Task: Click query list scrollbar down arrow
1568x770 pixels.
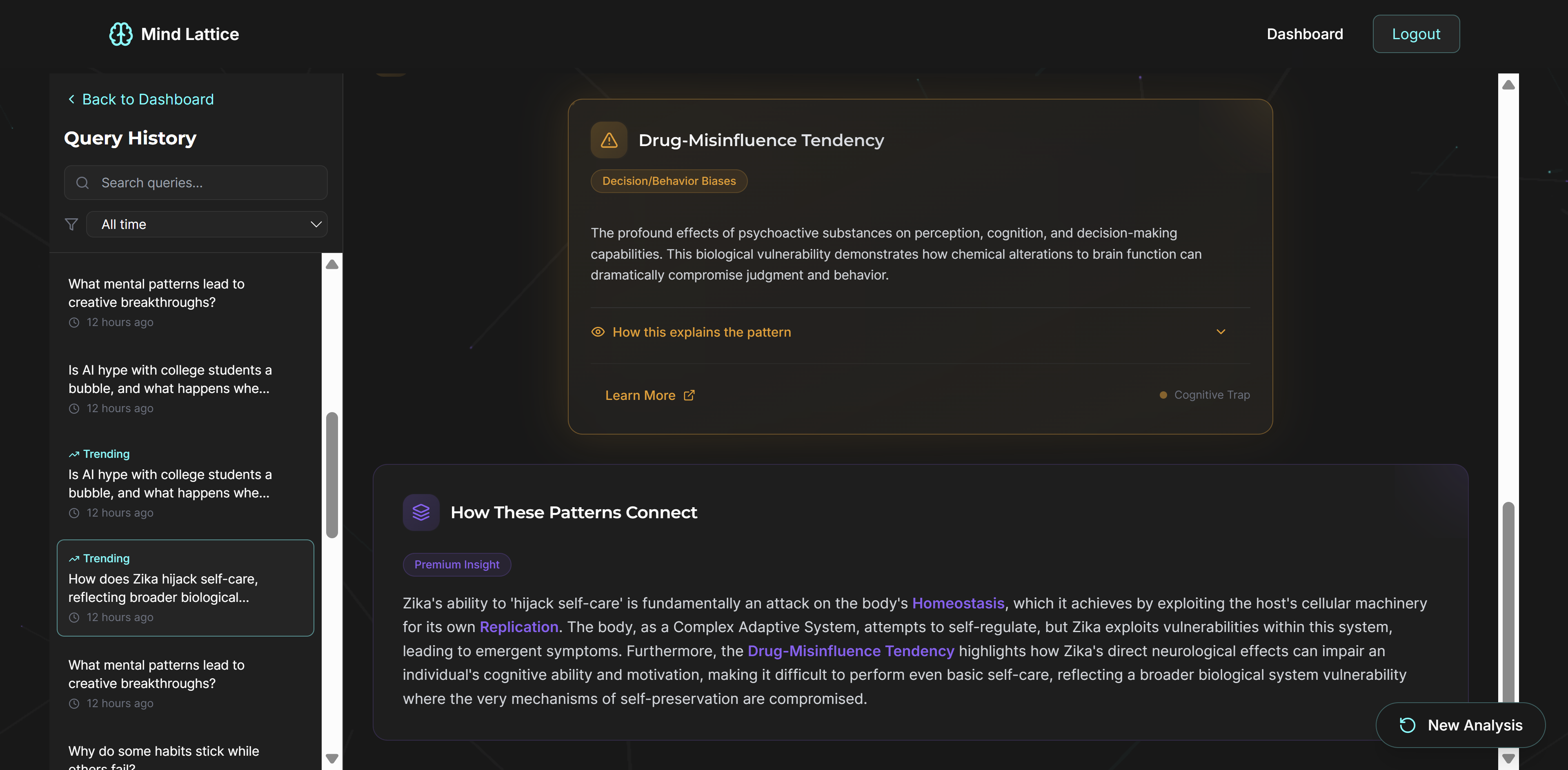Action: 332,759
